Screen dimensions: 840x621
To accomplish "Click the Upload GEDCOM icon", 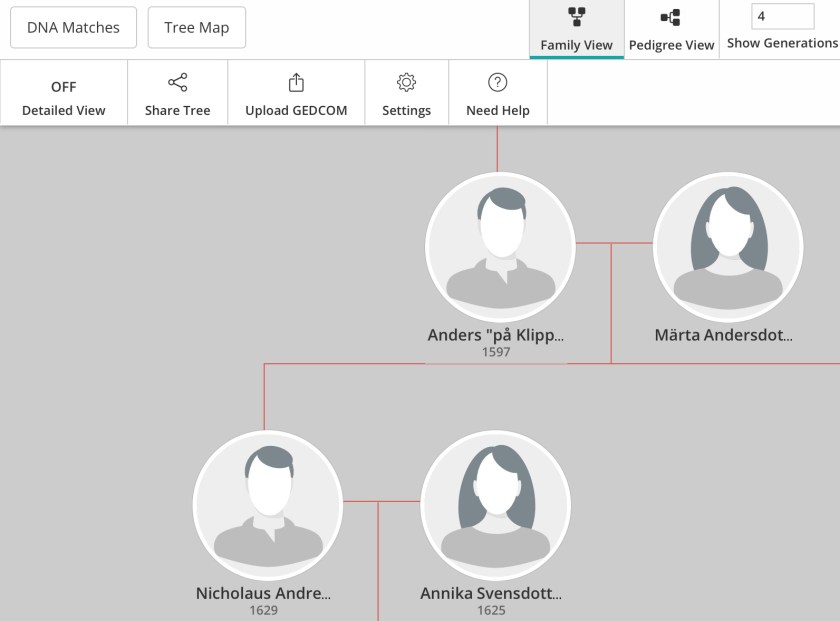I will [296, 83].
